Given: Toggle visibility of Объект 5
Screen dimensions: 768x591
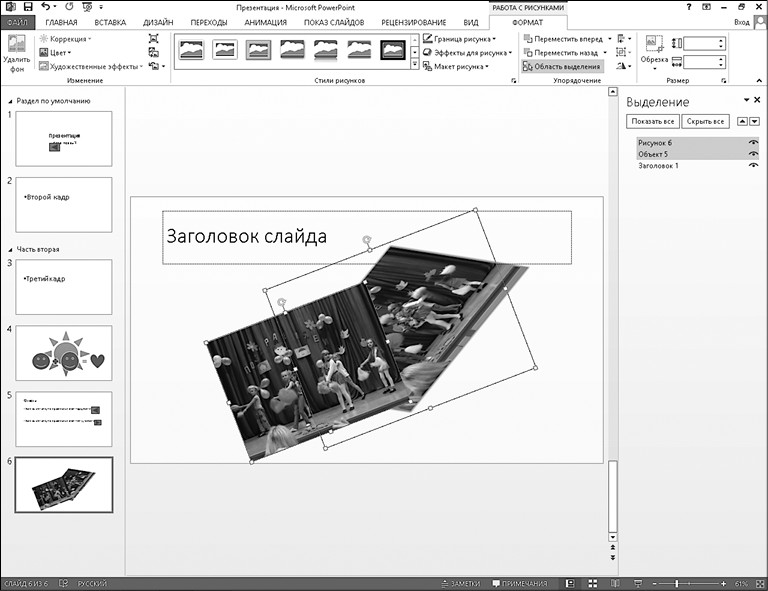Looking at the screenshot, I should (x=753, y=154).
